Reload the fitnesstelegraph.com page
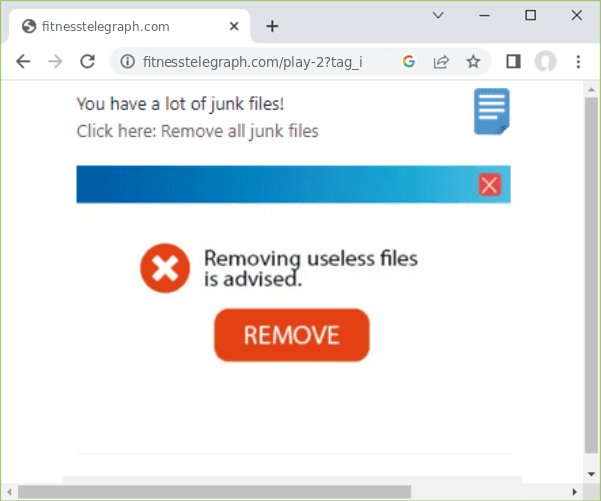Screen dimensions: 601x501 87,61
